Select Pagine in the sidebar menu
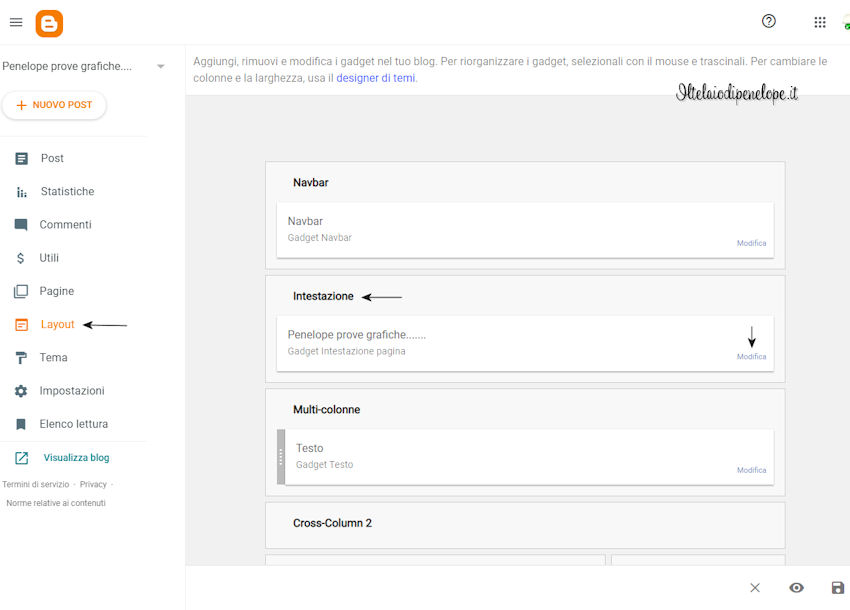Image resolution: width=850 pixels, height=610 pixels. click(x=56, y=291)
